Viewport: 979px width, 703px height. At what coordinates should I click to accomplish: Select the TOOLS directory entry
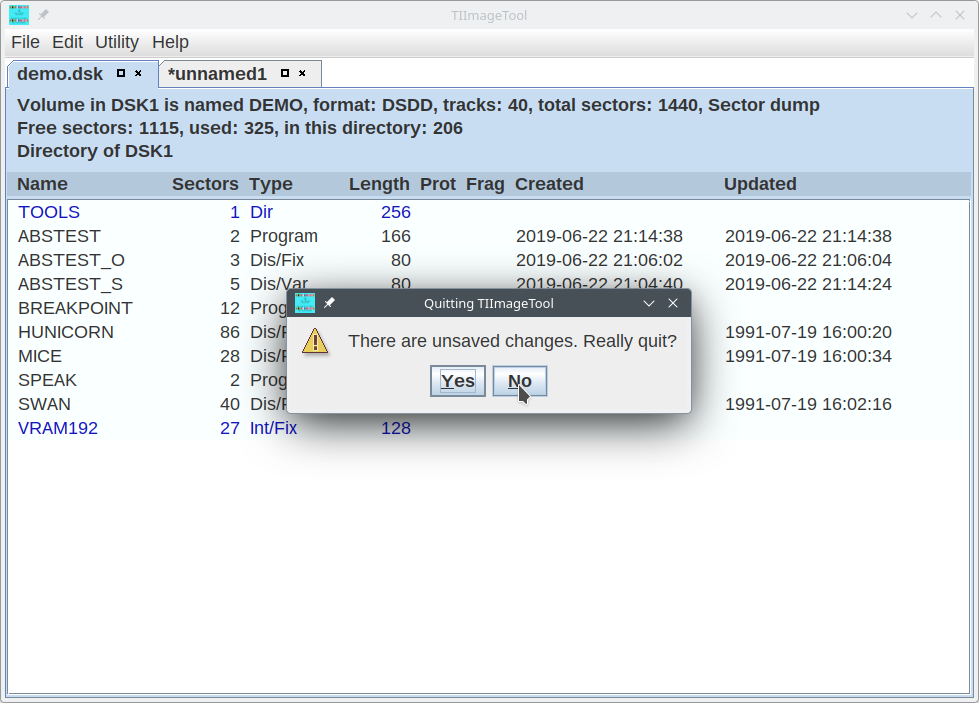(x=49, y=212)
